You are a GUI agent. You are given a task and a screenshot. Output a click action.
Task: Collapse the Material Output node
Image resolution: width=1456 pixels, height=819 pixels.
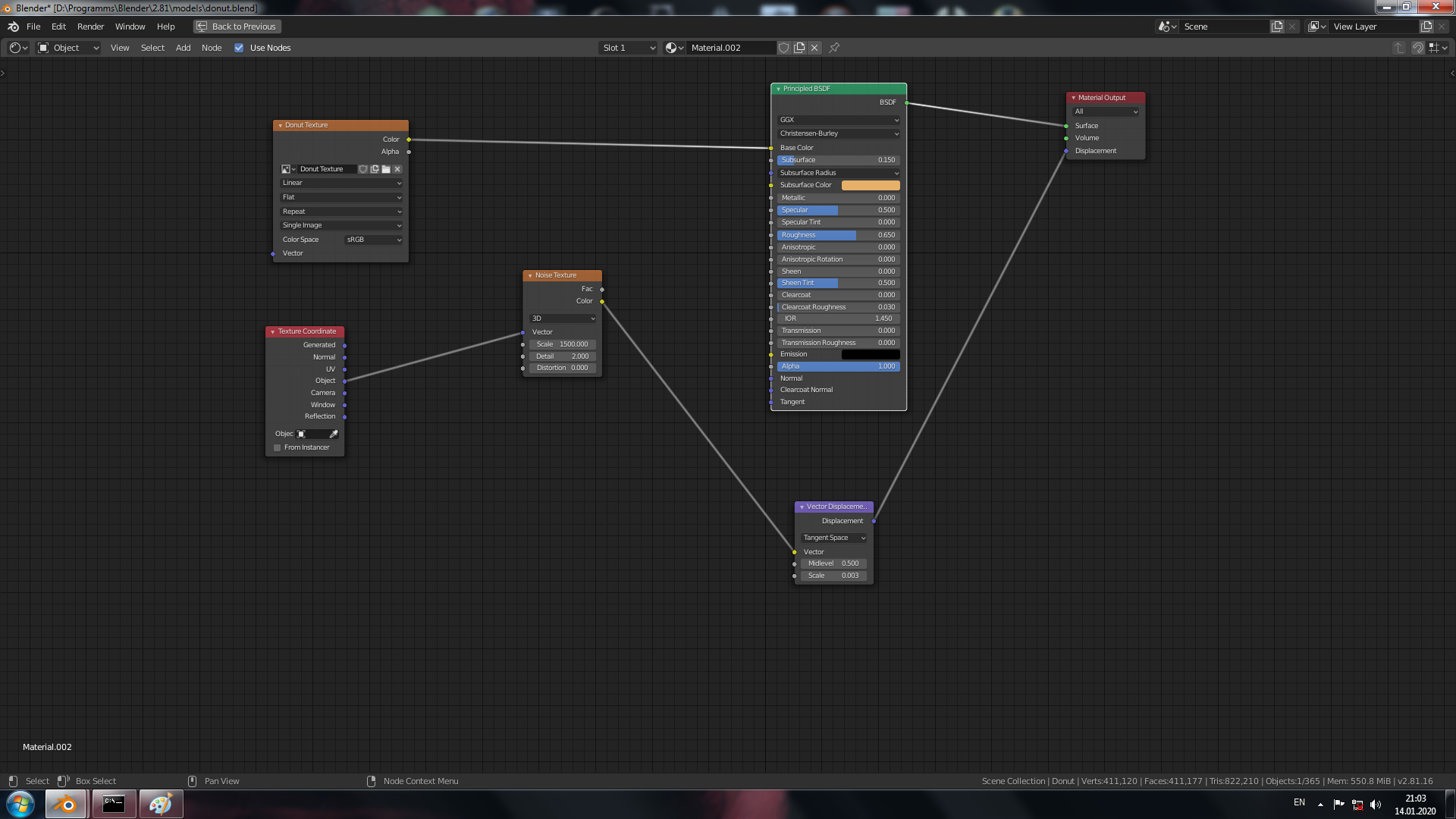coord(1073,98)
